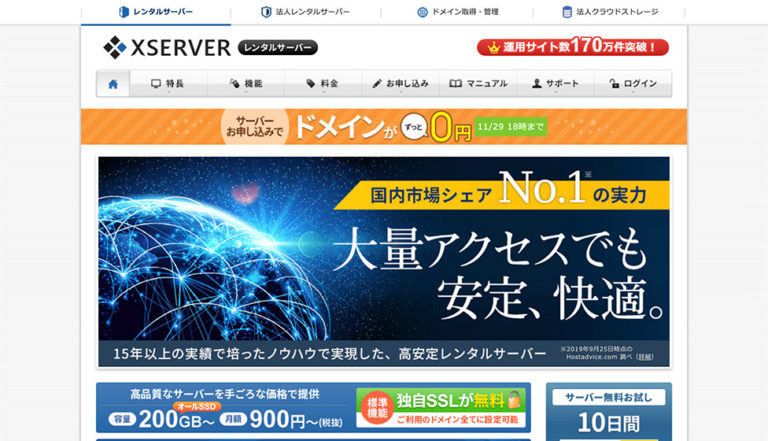Image resolution: width=768 pixels, height=441 pixels.
Task: Follow the 詳細 link in hero footnote
Action: (x=645, y=357)
